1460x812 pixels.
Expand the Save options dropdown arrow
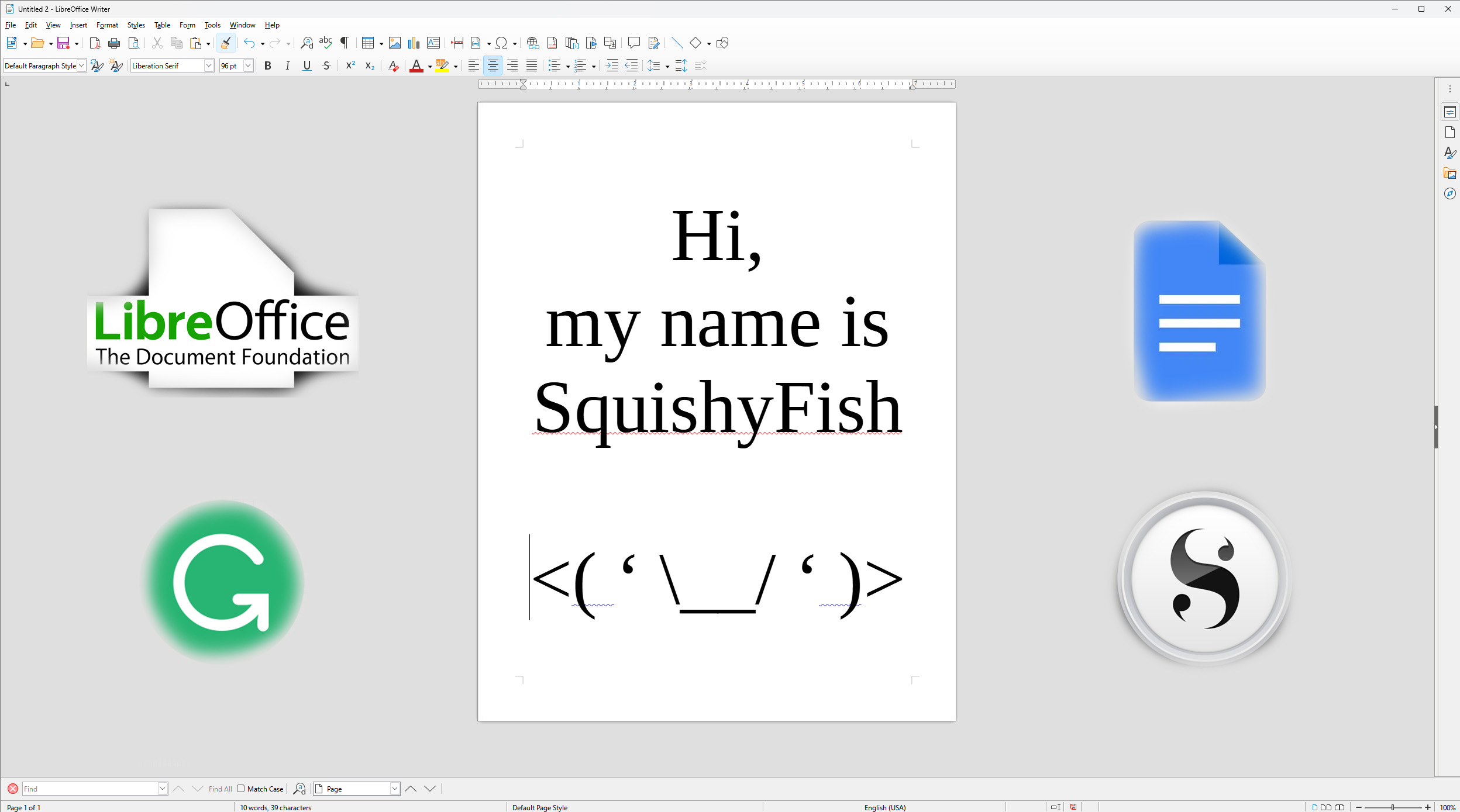[x=77, y=43]
